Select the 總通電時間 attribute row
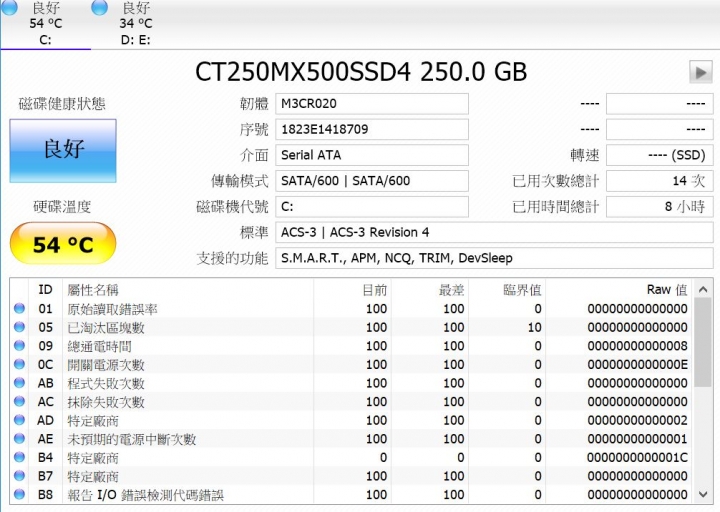The height and width of the screenshot is (512, 720). tap(352, 346)
